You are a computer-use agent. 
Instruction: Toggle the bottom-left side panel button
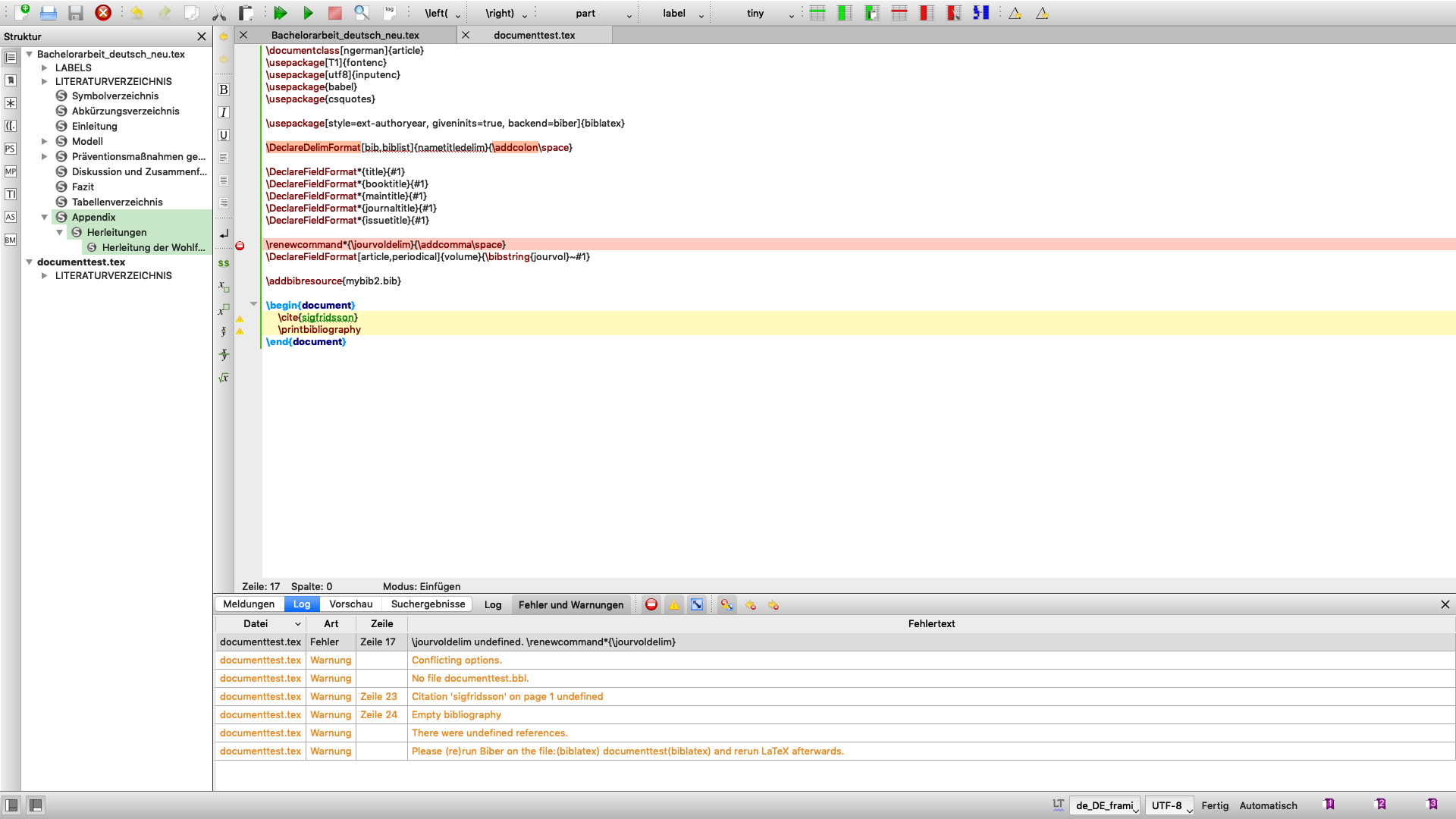[x=11, y=805]
